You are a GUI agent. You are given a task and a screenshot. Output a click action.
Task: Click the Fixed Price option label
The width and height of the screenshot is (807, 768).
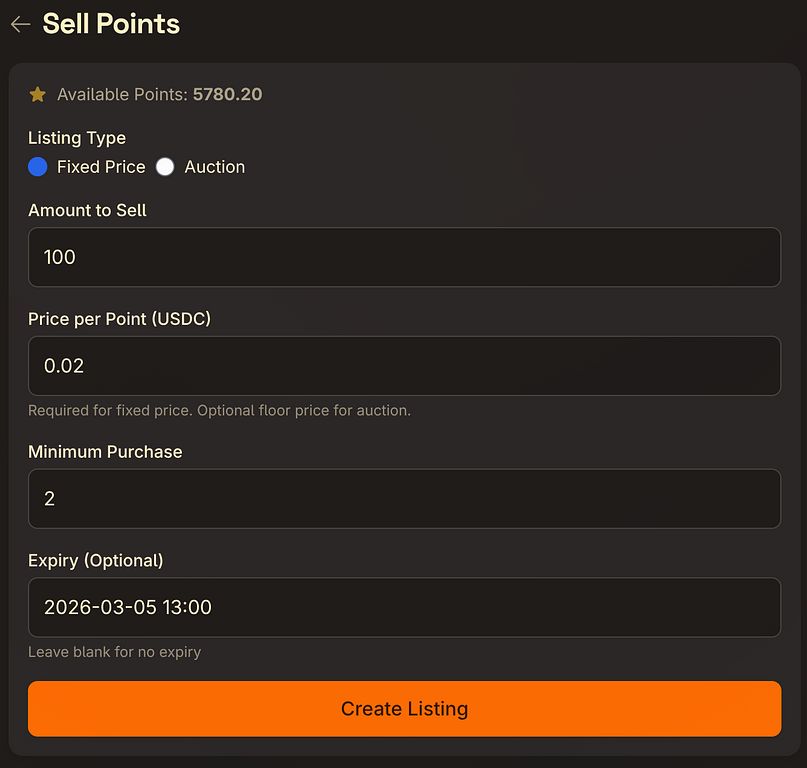click(101, 167)
